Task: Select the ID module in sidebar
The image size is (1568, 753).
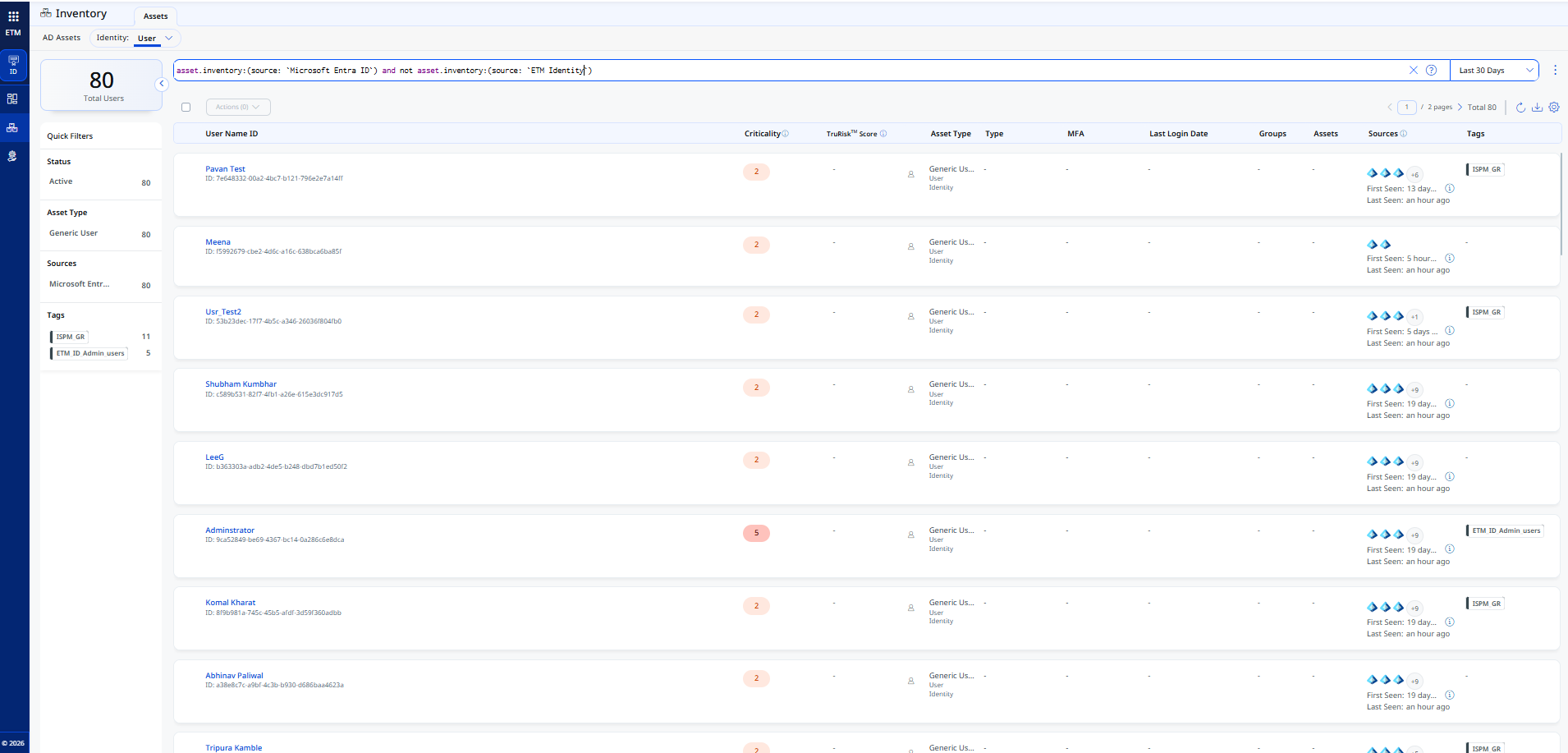Action: click(13, 66)
